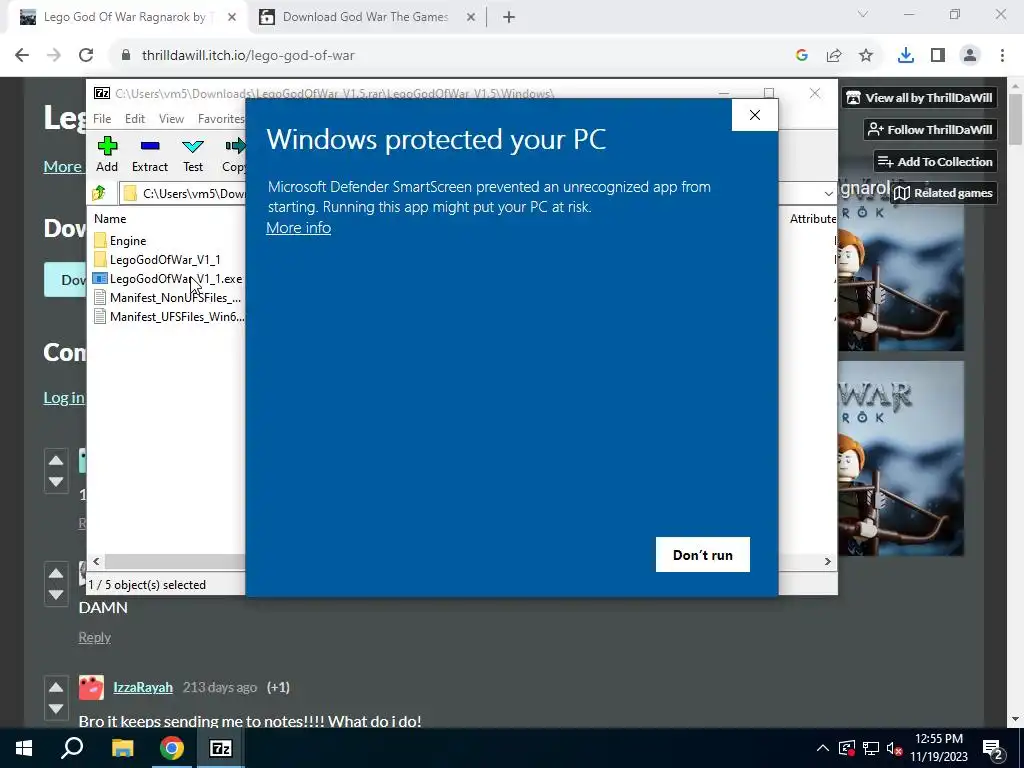Expand the 7-Zip address path dropdown
Screen dimensions: 1024x768
828,193
